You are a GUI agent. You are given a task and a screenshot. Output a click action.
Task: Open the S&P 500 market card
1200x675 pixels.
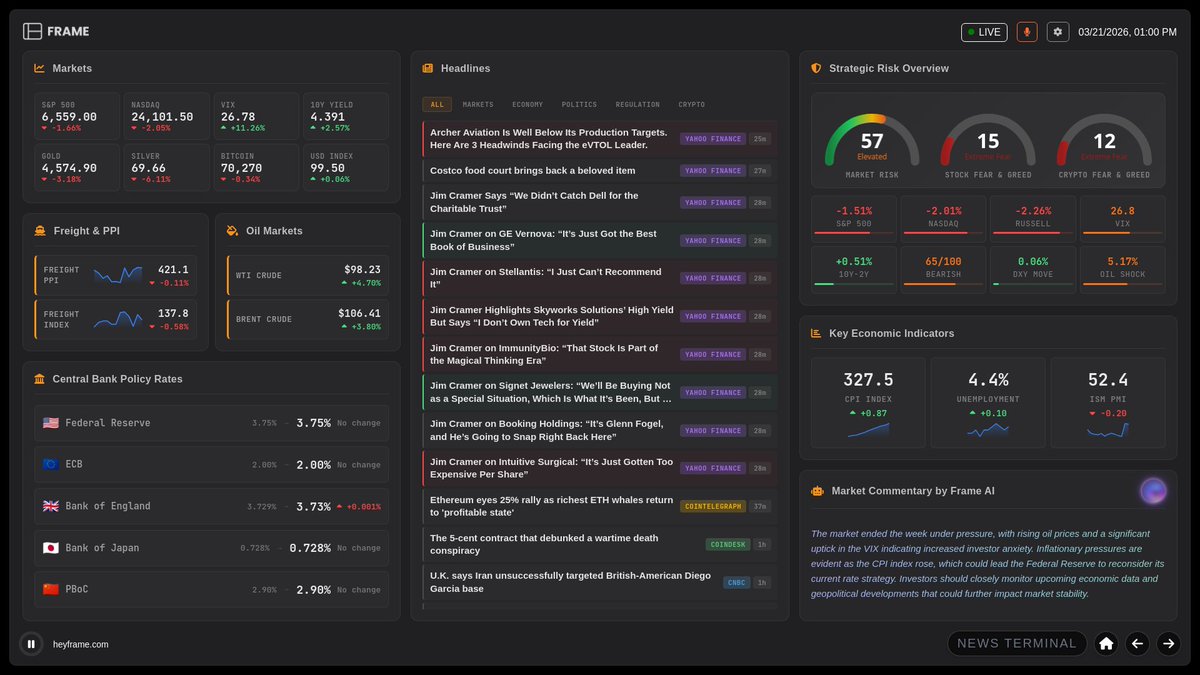[77, 115]
